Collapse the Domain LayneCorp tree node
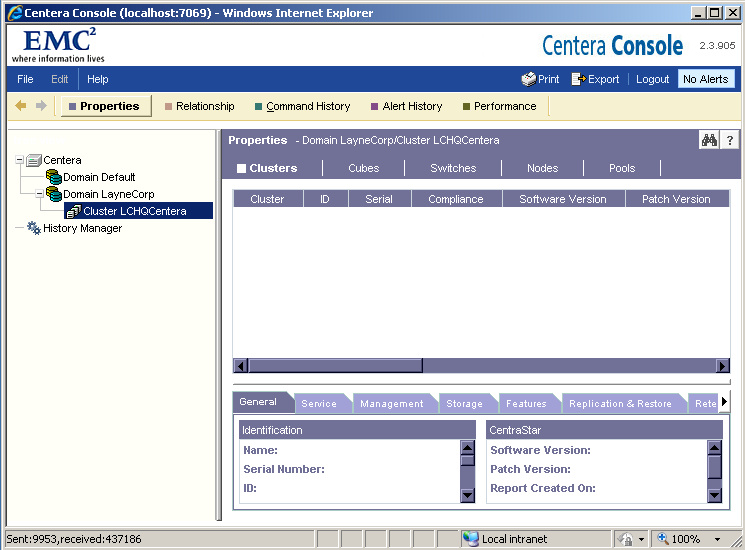The height and width of the screenshot is (550, 745). click(39, 194)
